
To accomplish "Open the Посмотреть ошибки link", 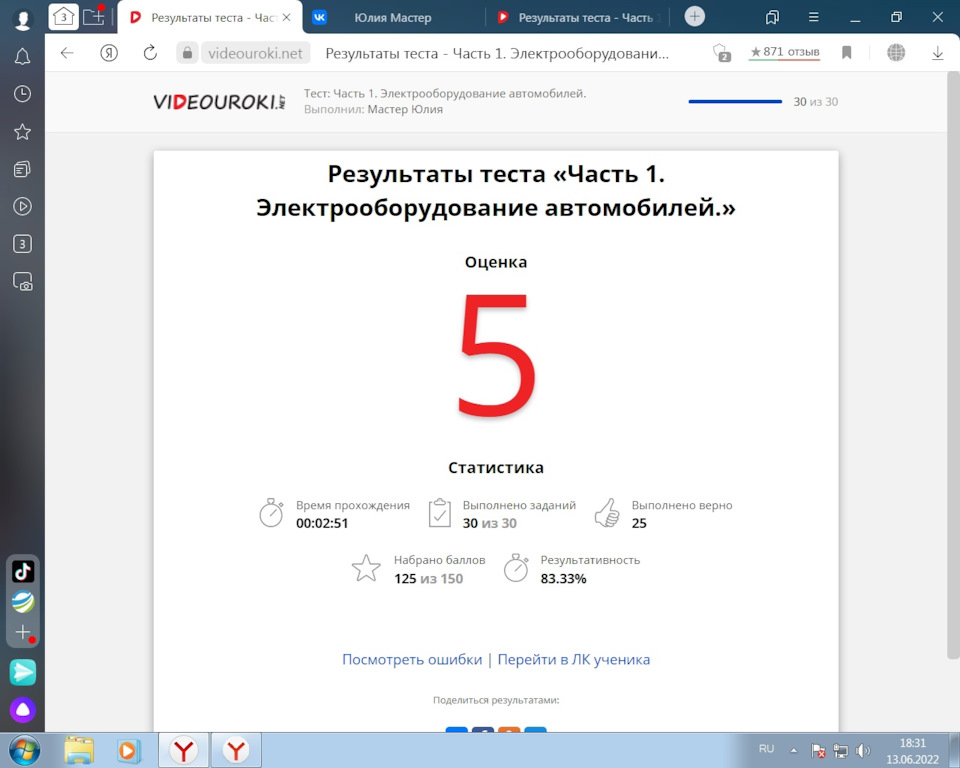I will pos(411,659).
